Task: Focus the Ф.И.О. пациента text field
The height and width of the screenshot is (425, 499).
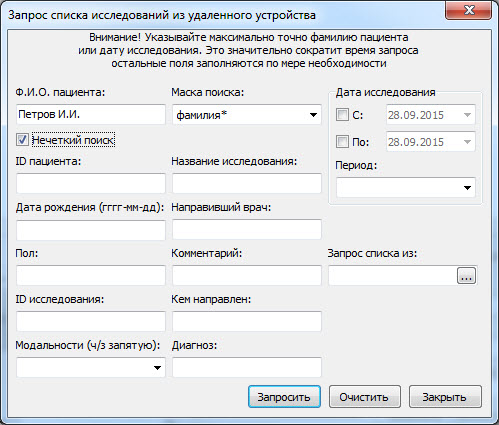Action: click(x=91, y=114)
